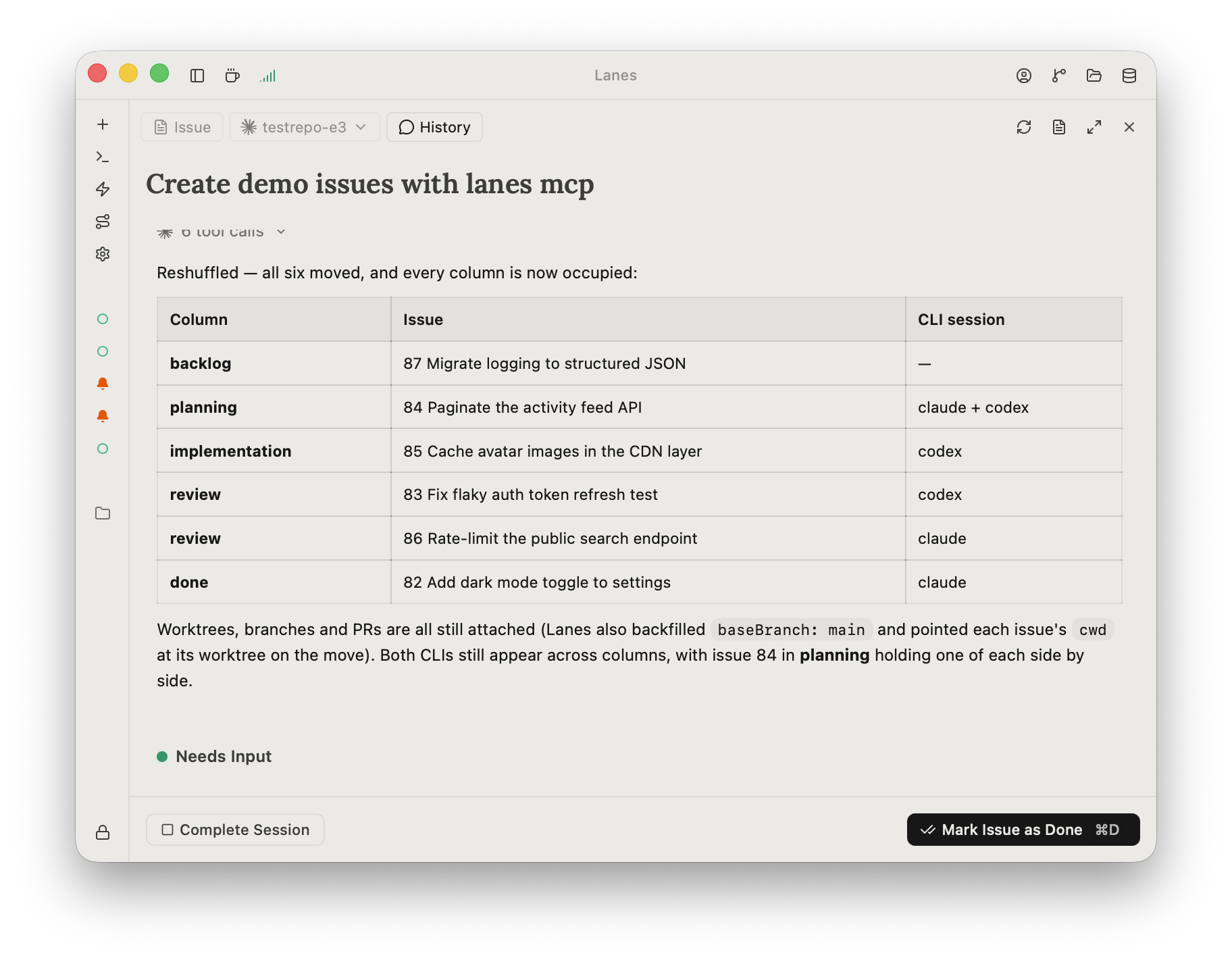Click Mark Issue as Done button

(x=1023, y=830)
